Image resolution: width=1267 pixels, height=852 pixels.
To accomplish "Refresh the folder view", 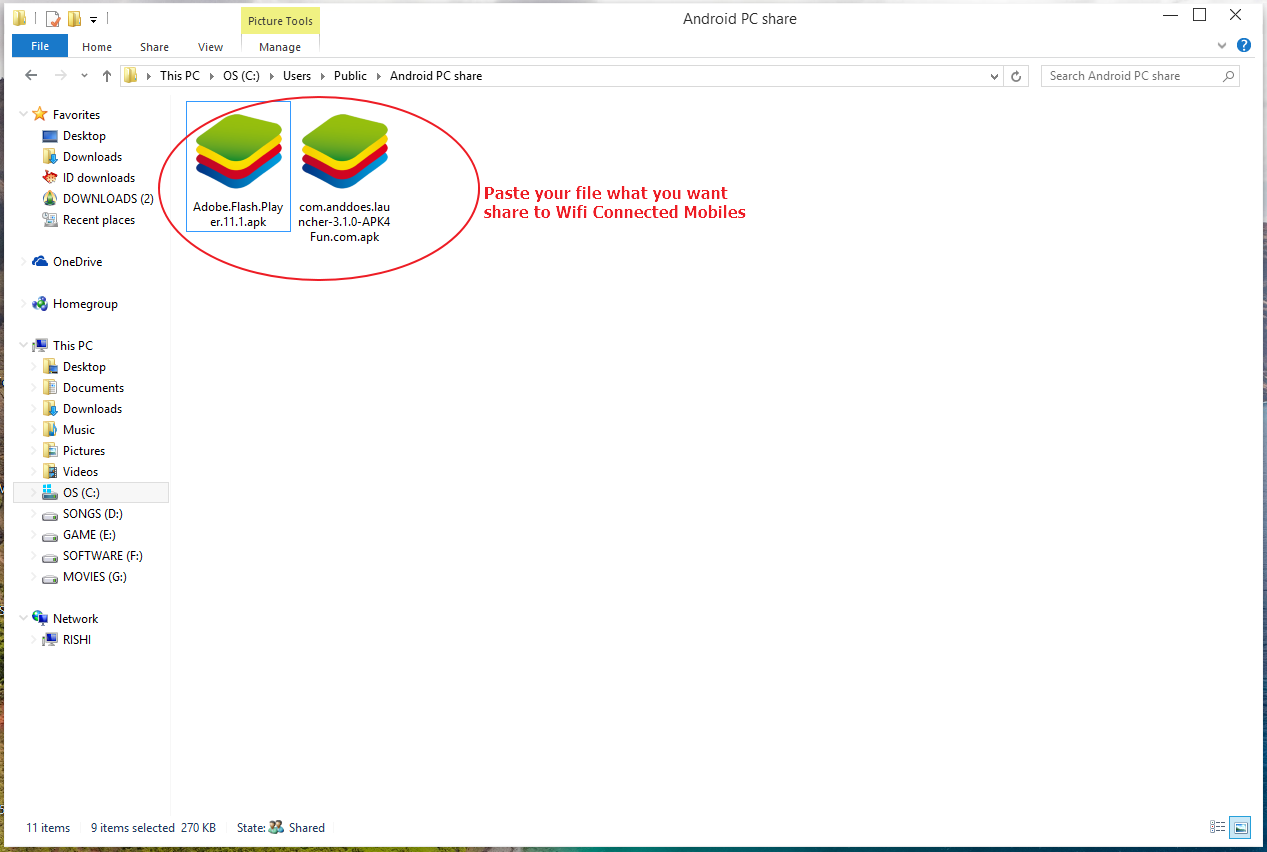I will [x=1017, y=76].
